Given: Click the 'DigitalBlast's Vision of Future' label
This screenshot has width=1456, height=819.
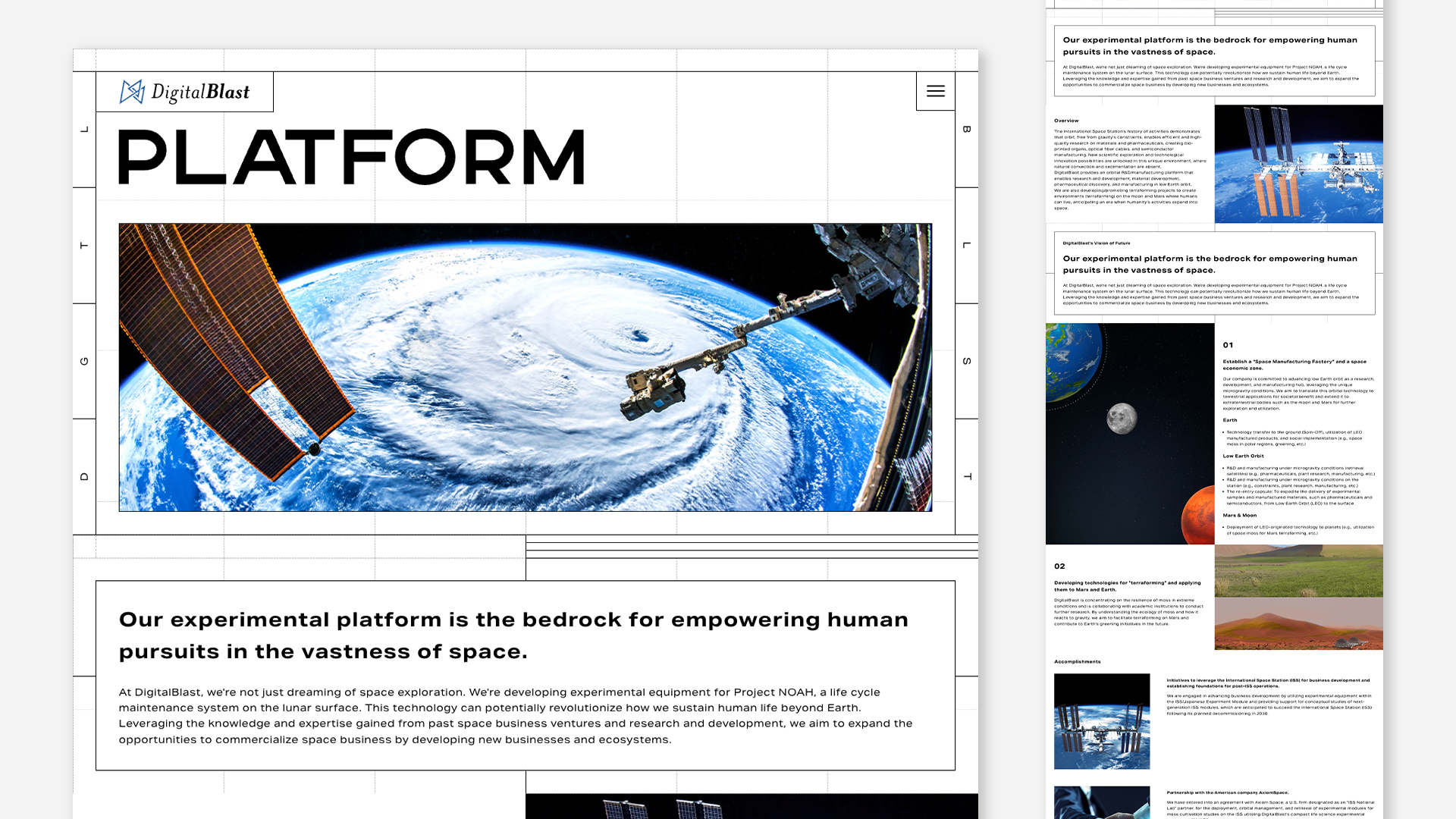Looking at the screenshot, I should click(1097, 243).
